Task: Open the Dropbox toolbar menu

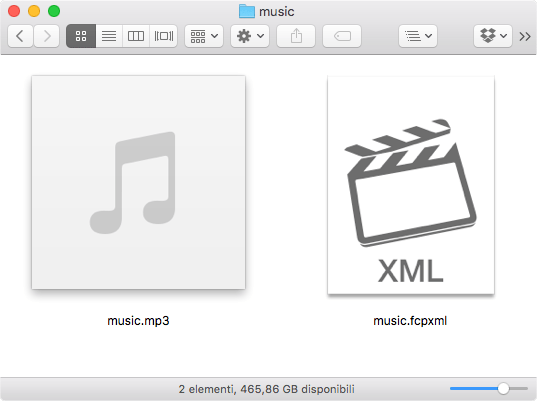Action: click(x=493, y=36)
